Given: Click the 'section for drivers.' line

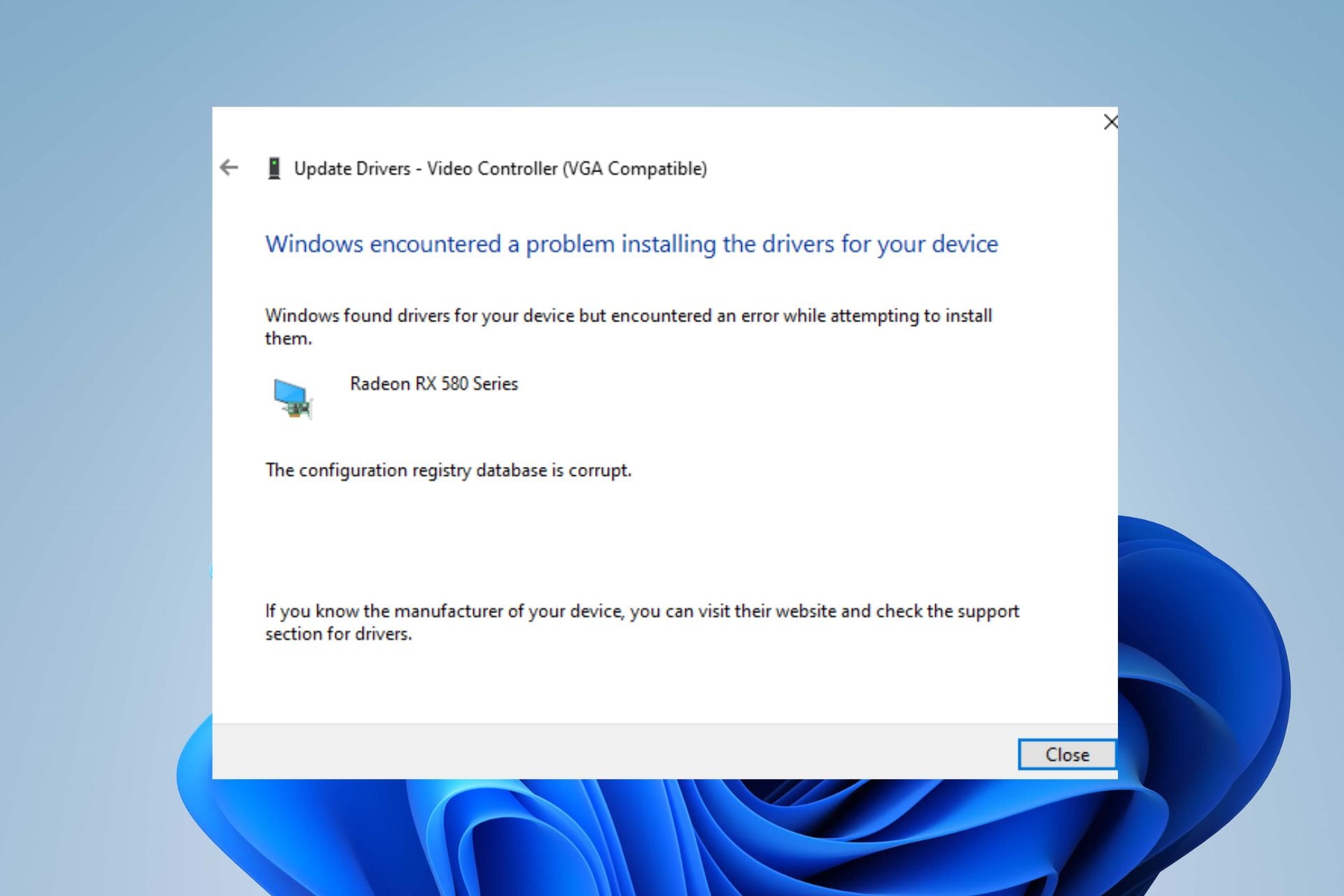Looking at the screenshot, I should (338, 634).
